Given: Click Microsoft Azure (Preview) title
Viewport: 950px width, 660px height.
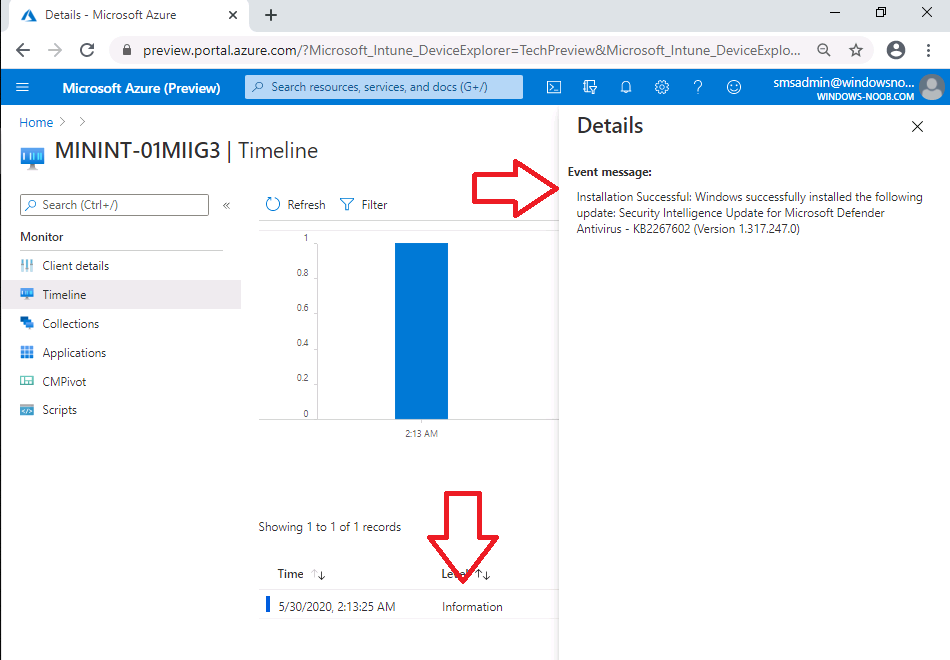Looking at the screenshot, I should [x=141, y=88].
